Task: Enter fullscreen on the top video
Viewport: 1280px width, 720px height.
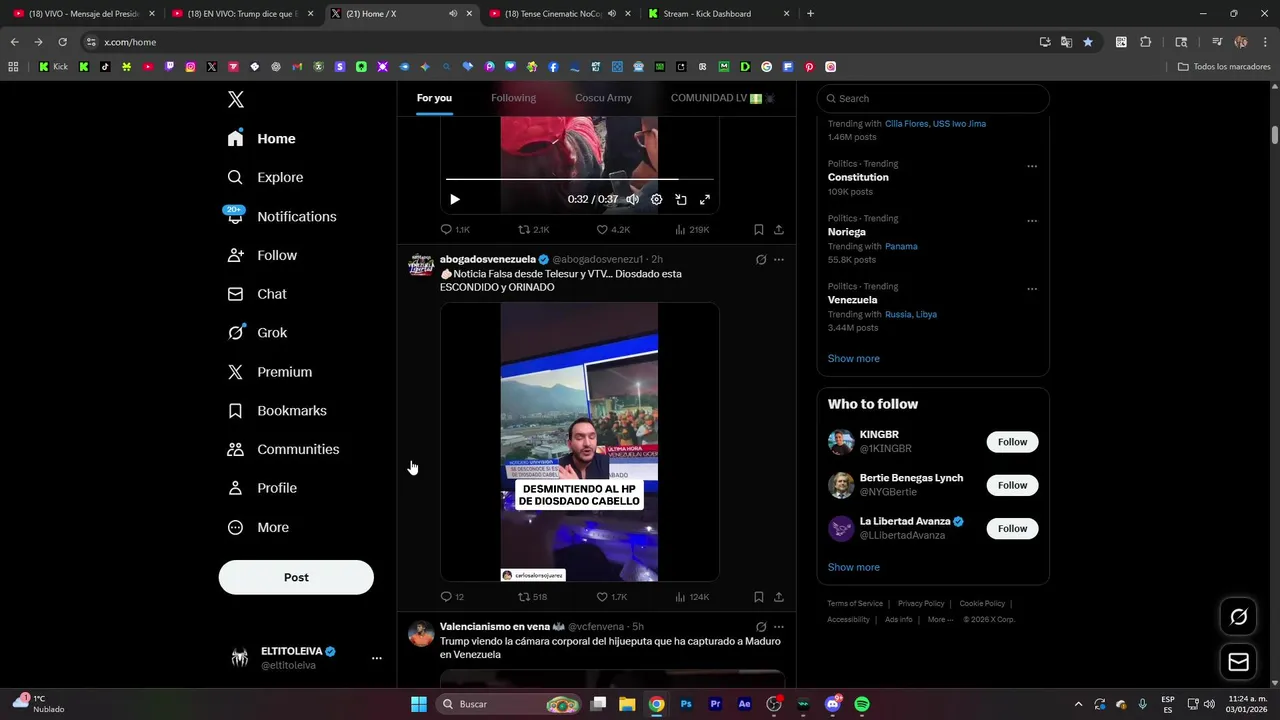Action: [x=705, y=199]
